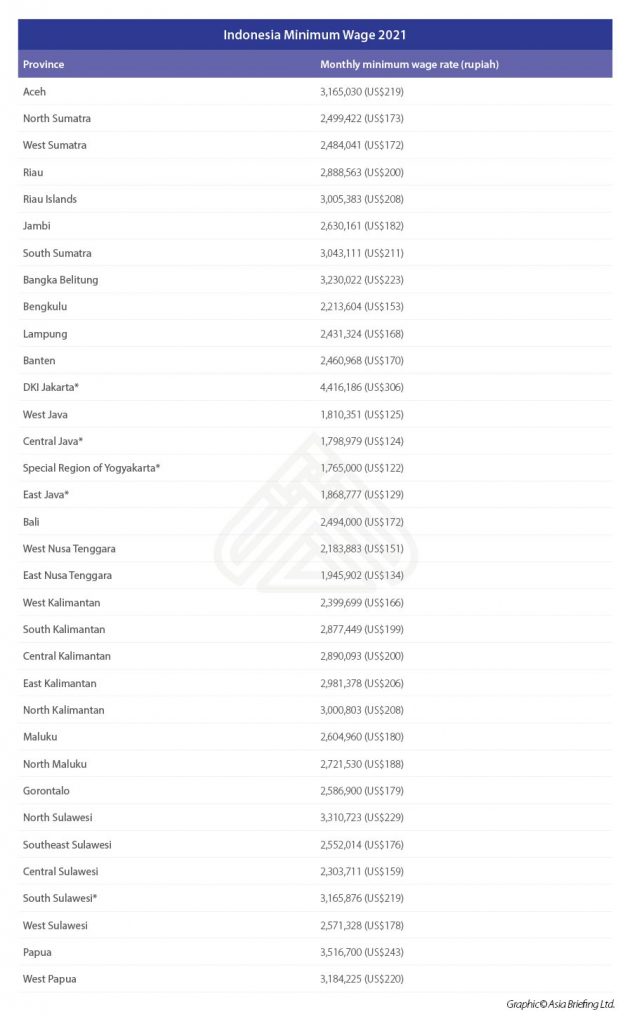Click the Graphic Asia Briefing Ltd. credit
Screen dimensions: 632x1024
coord(560,1004)
